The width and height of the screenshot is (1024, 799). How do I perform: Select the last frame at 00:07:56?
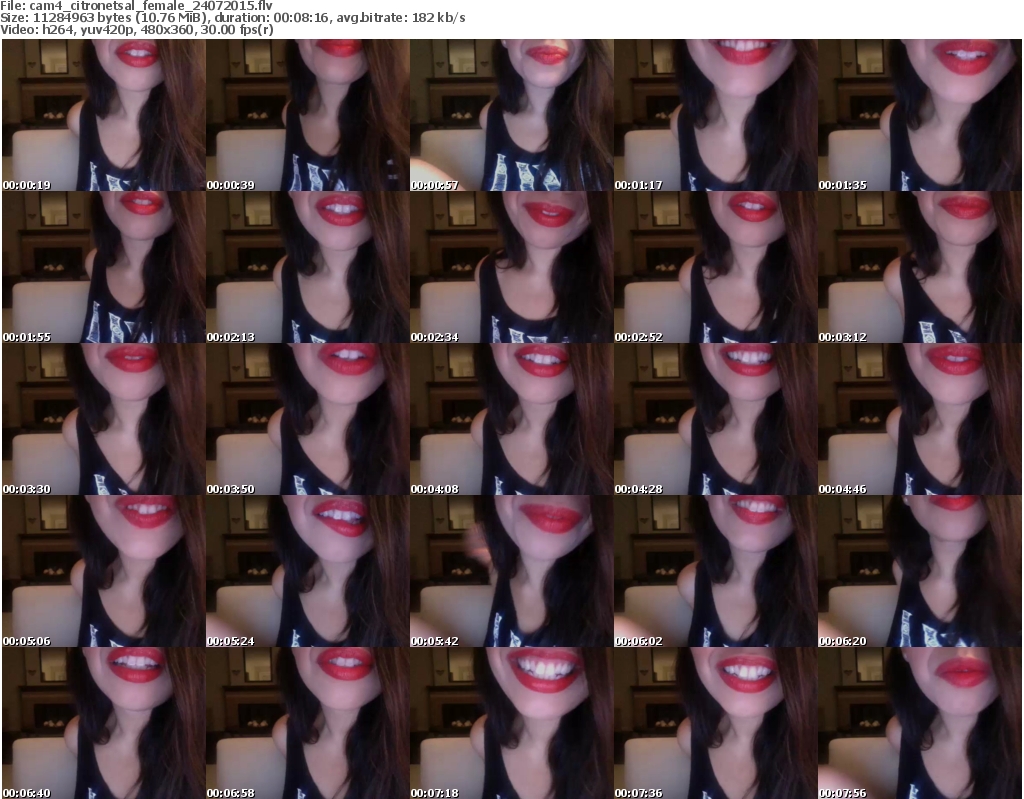tap(919, 723)
